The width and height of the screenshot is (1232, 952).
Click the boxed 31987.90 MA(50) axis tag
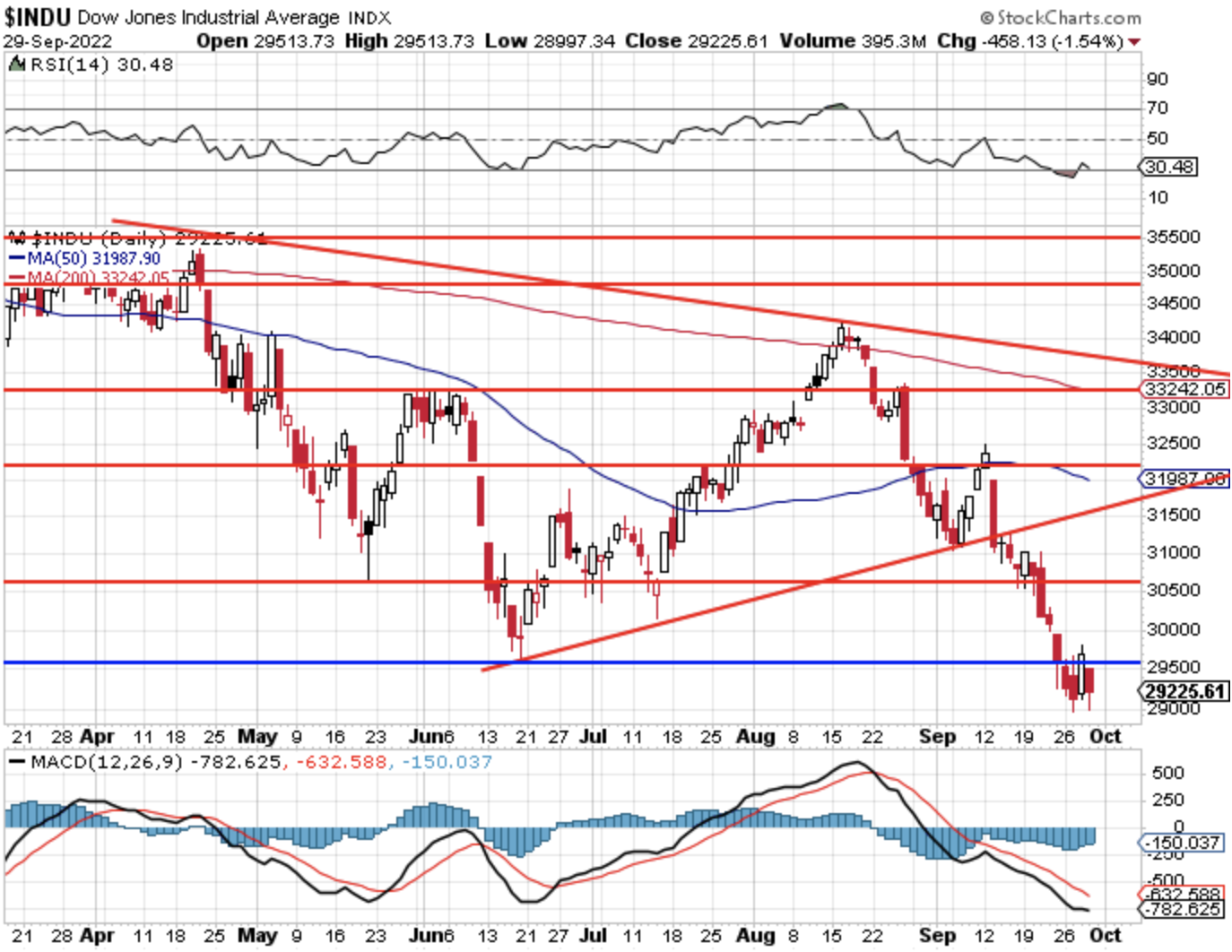1184,479
